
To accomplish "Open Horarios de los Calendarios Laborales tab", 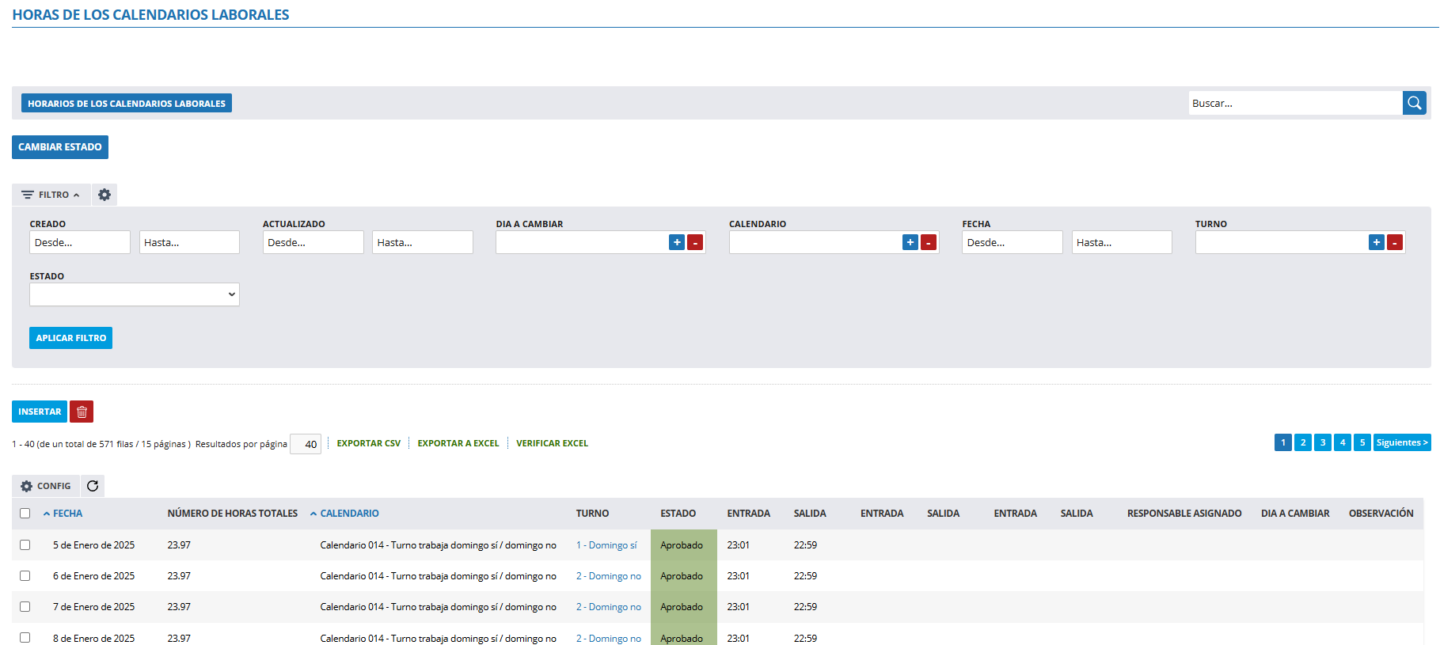I will pos(127,103).
